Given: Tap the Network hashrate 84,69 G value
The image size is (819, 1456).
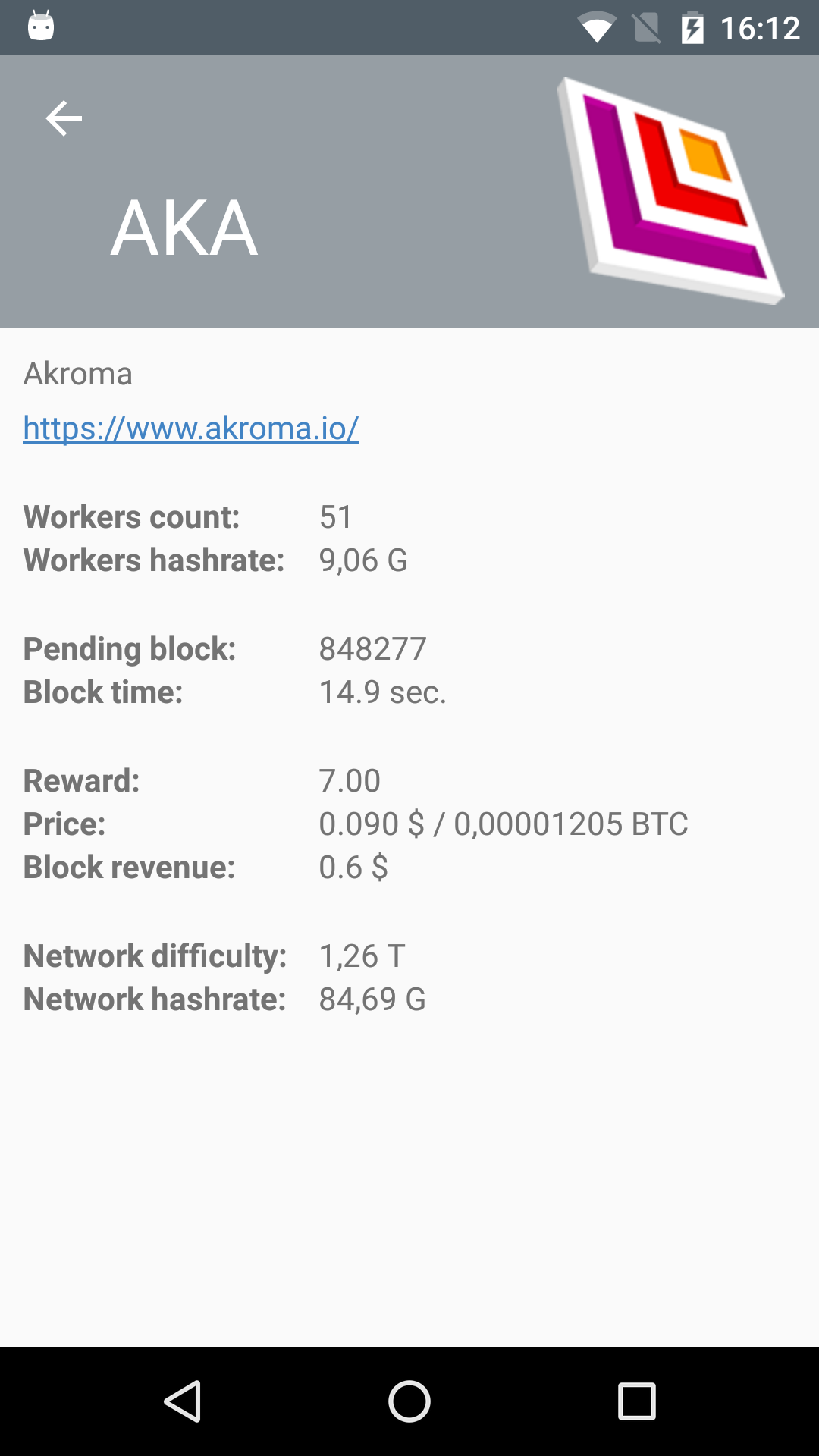Looking at the screenshot, I should click(x=372, y=999).
